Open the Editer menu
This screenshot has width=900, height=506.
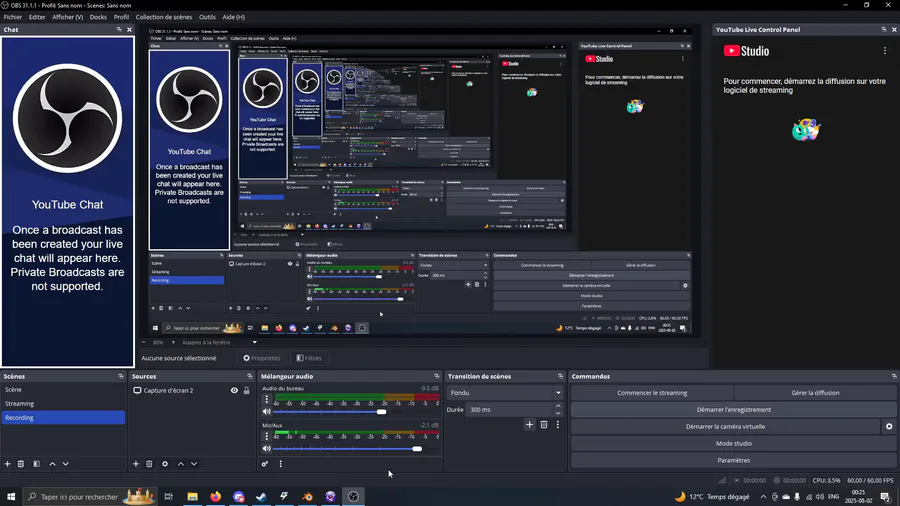37,17
